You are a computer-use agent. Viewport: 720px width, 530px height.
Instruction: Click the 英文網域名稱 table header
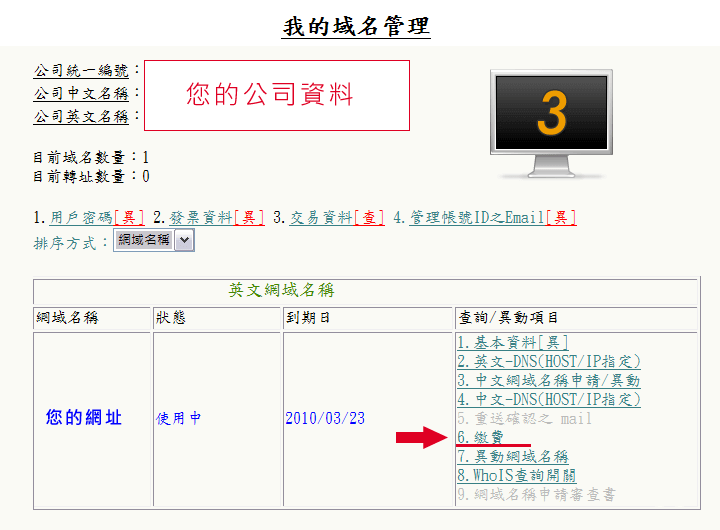pos(281,290)
